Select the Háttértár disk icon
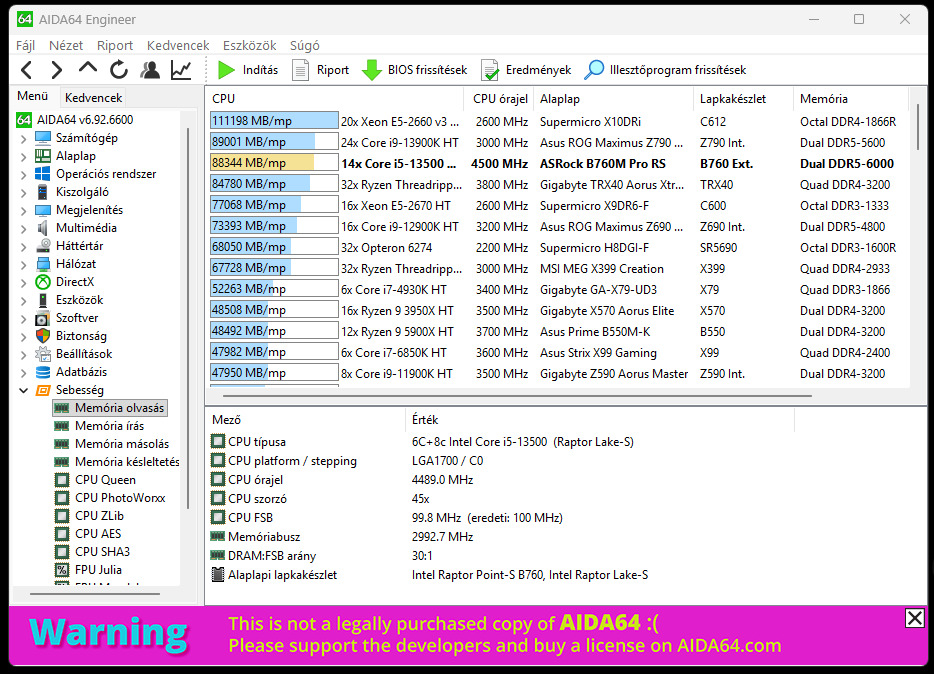Screen dimensions: 934x674 point(43,245)
